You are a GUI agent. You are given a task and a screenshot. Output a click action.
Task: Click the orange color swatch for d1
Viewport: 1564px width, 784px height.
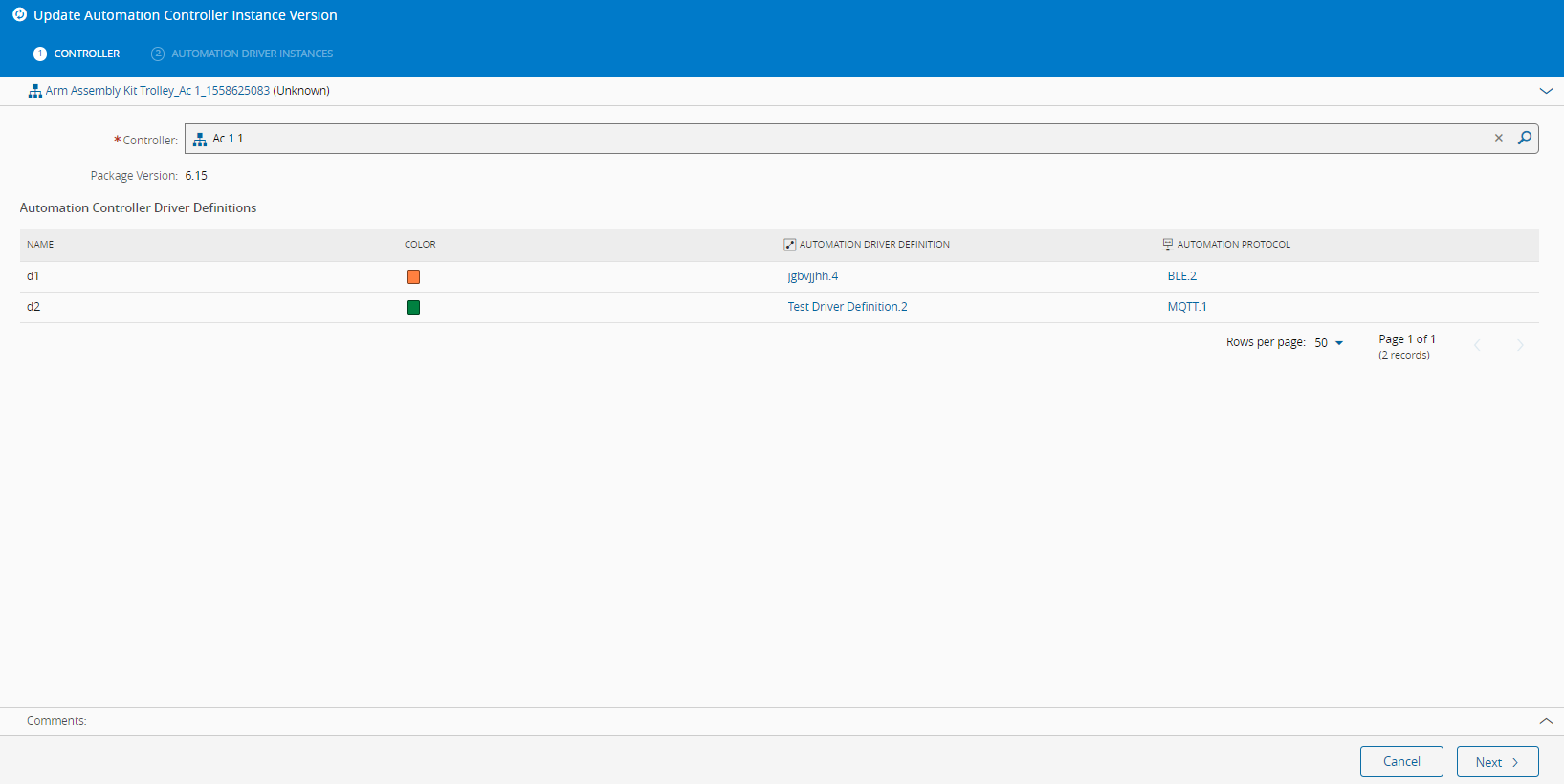pyautogui.click(x=413, y=277)
